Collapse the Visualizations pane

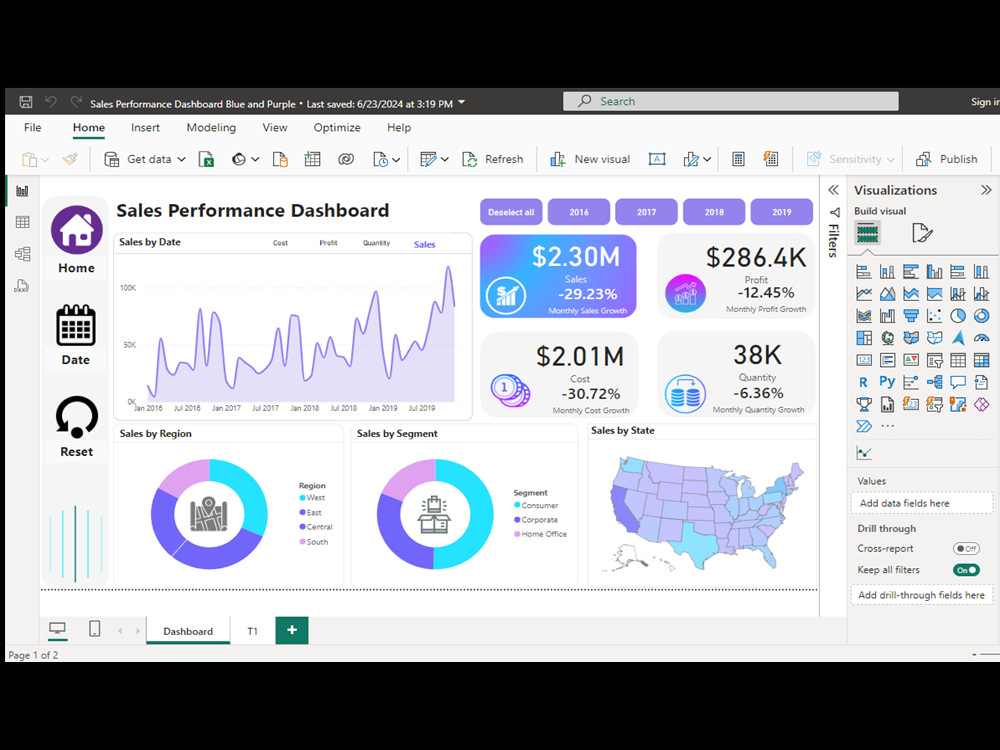(985, 189)
